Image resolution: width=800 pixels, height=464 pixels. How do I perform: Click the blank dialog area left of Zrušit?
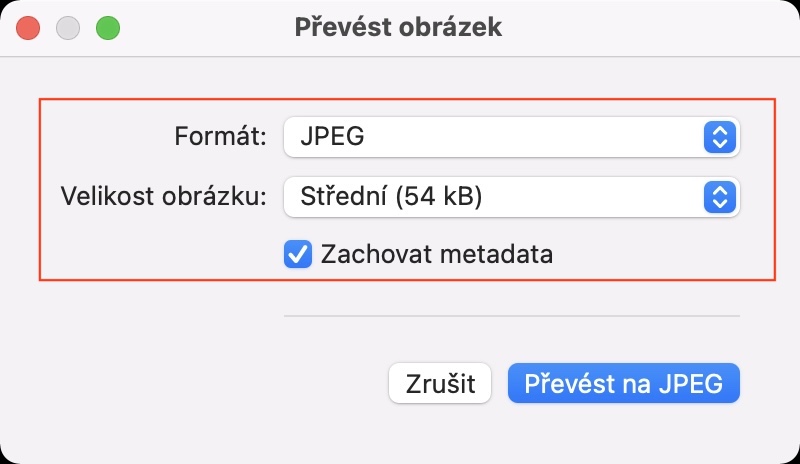[200, 383]
